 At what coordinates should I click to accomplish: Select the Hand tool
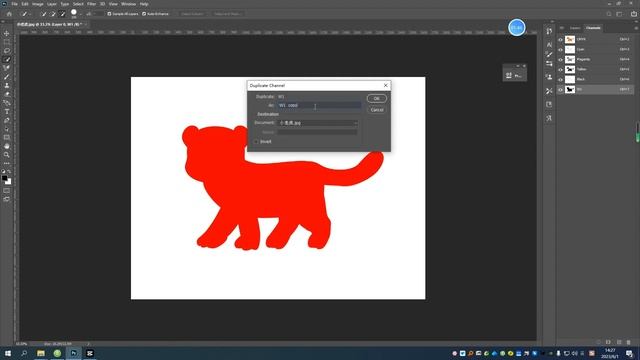pyautogui.click(x=7, y=146)
